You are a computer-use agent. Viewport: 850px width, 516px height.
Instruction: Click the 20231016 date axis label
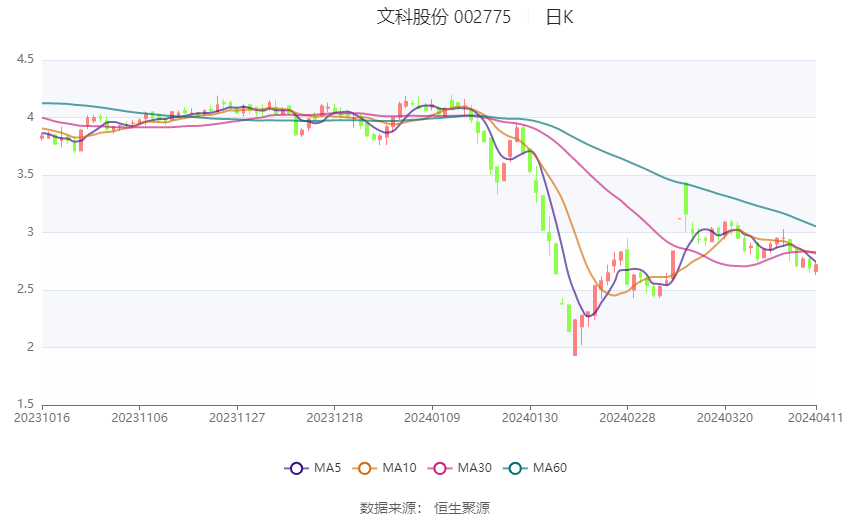42,418
